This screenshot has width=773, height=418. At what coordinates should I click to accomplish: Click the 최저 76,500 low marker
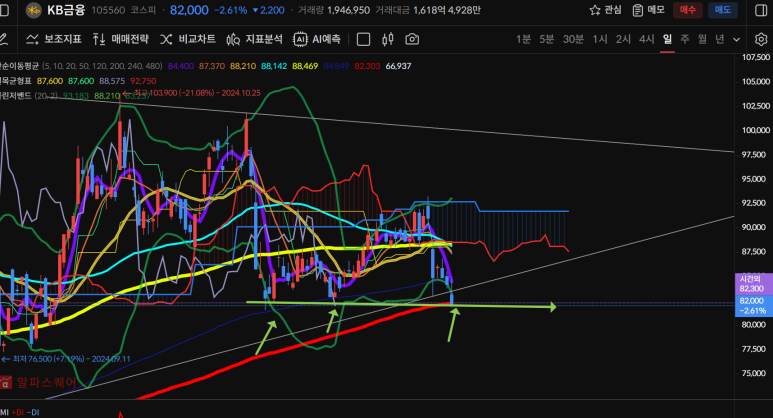[x=66, y=359]
